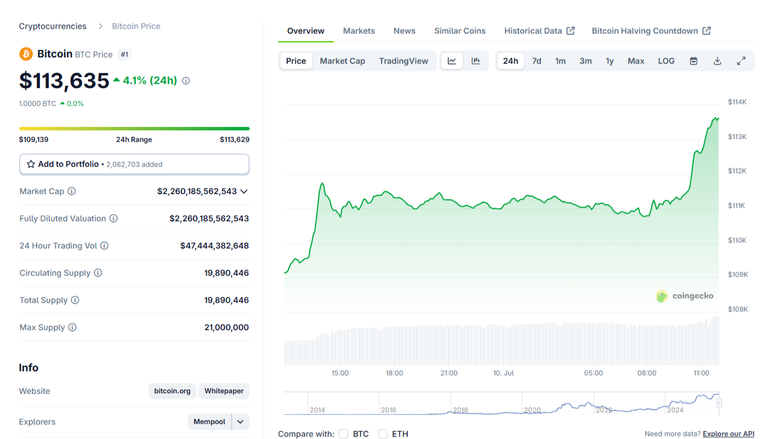The image size is (768, 439).
Task: Open the Mempool explorer link
Action: point(209,422)
